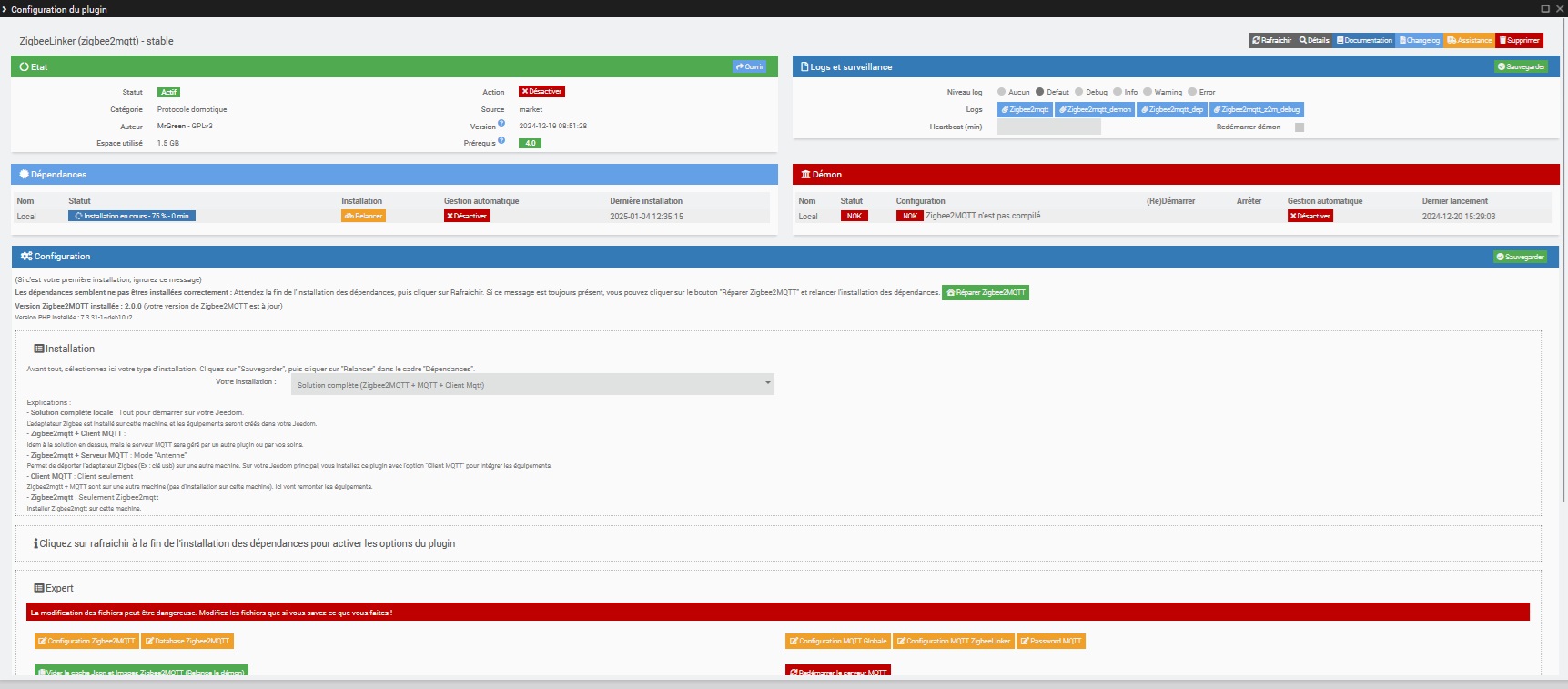Click Désactiver next to Action in Etat
The image size is (1568, 689).
[x=541, y=91]
